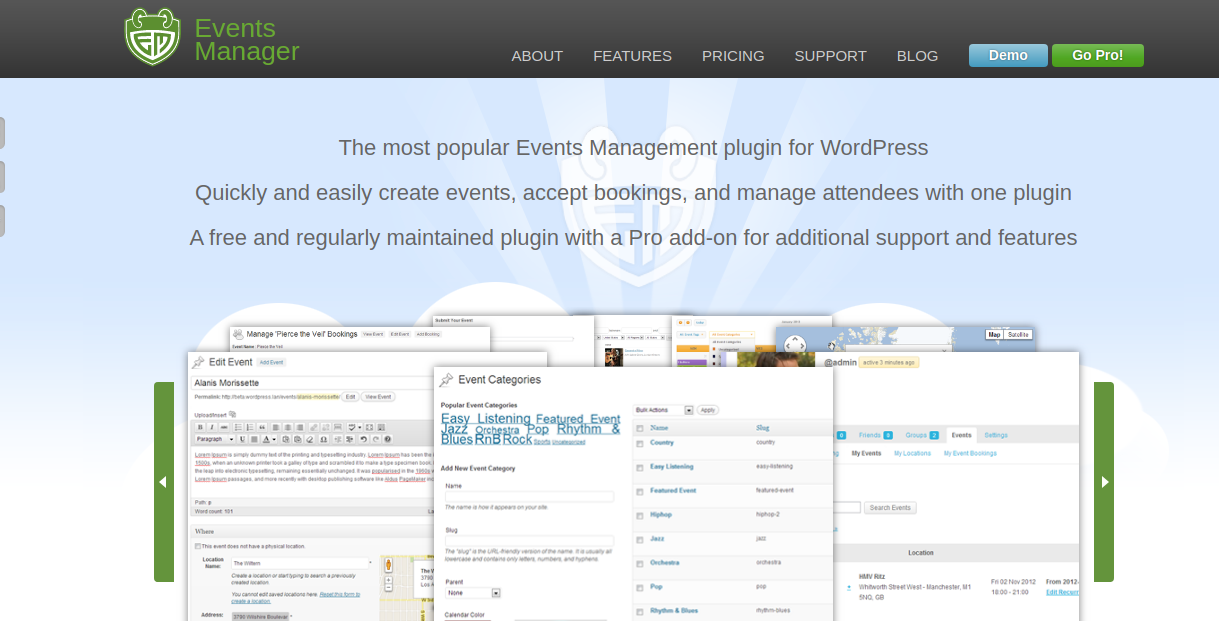Switch to Settings profile tab
This screenshot has width=1219, height=621.
[996, 435]
